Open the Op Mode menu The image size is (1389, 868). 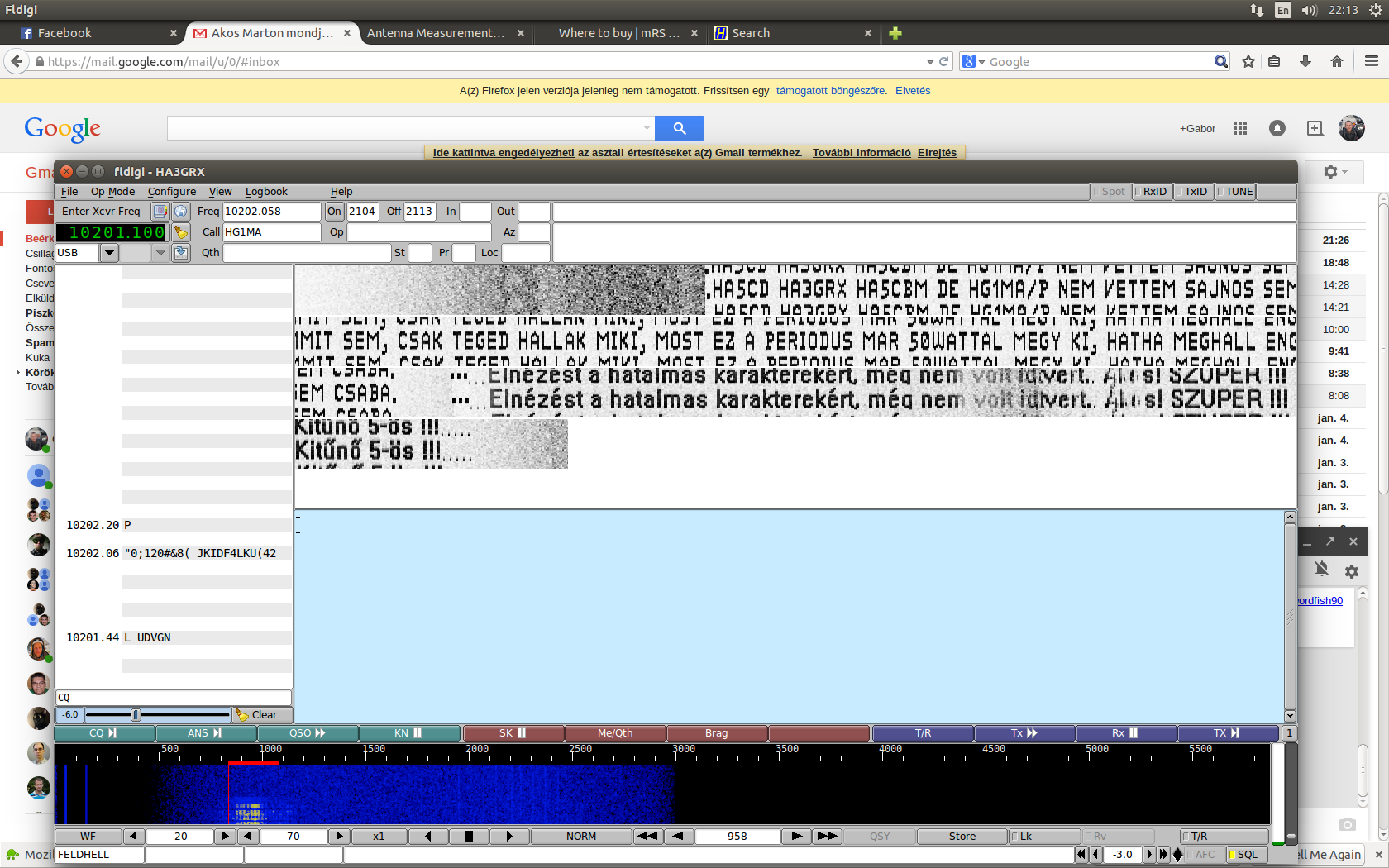tap(112, 192)
